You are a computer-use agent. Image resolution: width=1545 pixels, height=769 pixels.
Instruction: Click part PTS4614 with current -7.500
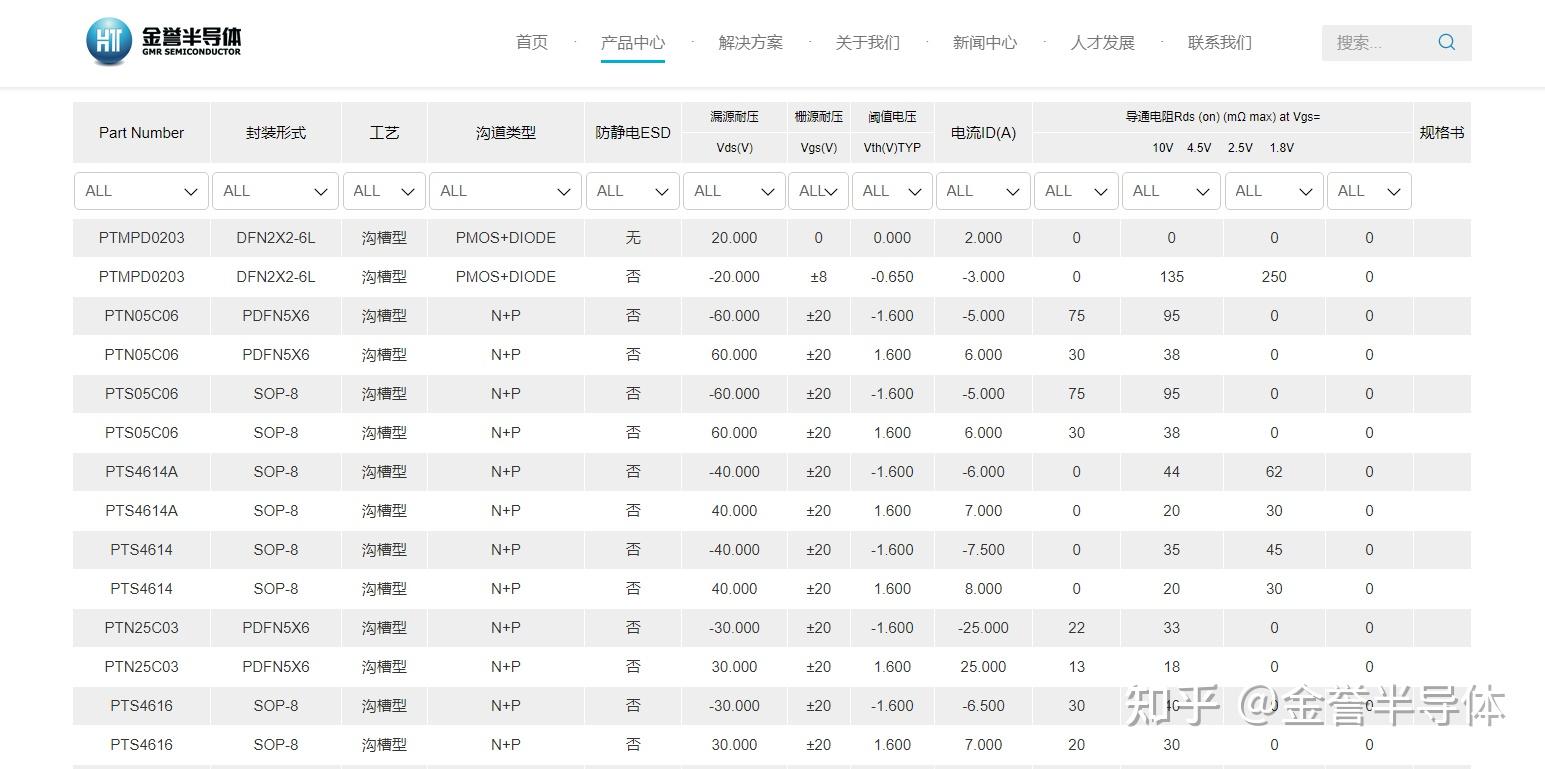[x=141, y=550]
